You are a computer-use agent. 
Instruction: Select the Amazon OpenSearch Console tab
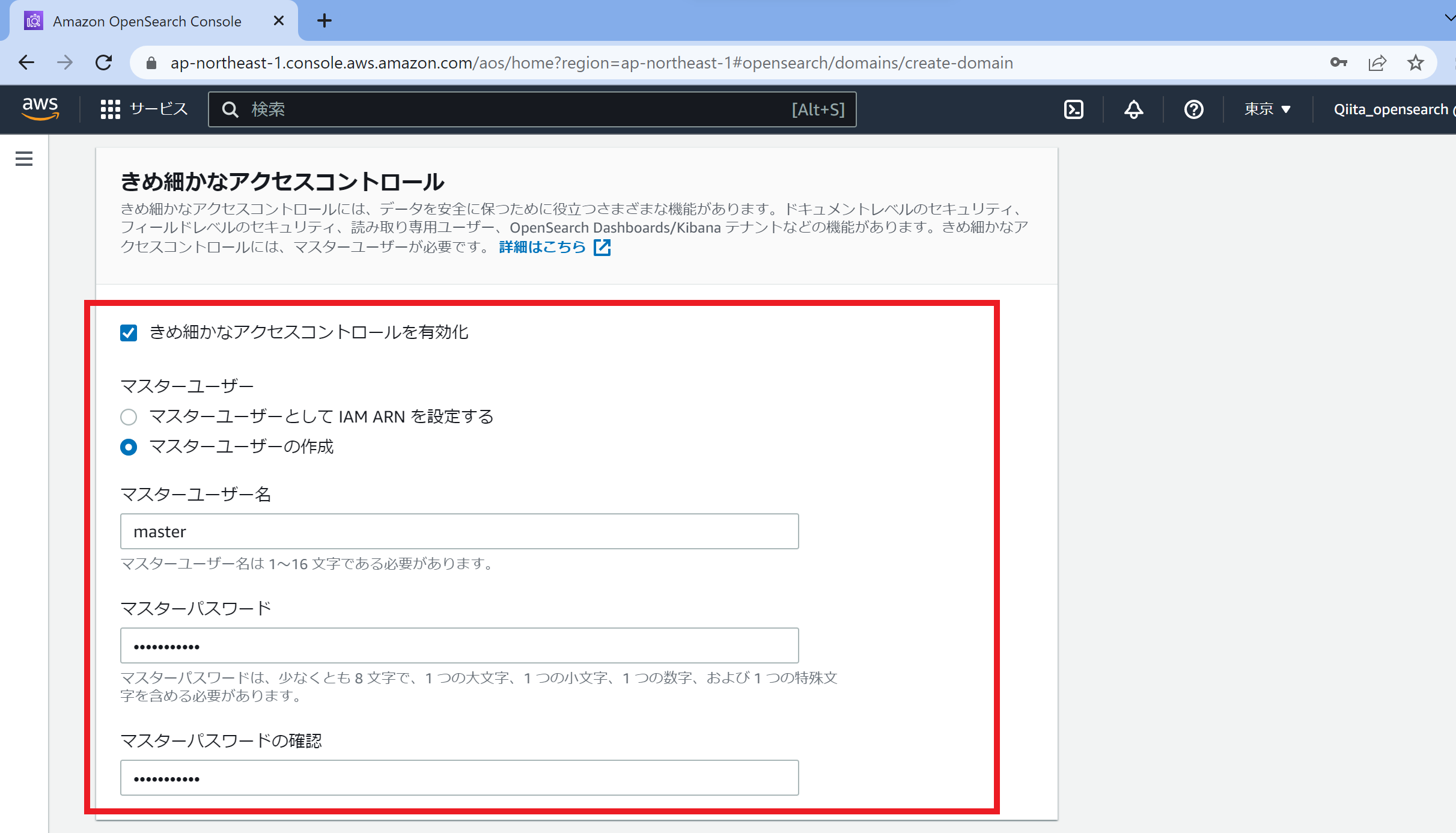click(x=147, y=22)
